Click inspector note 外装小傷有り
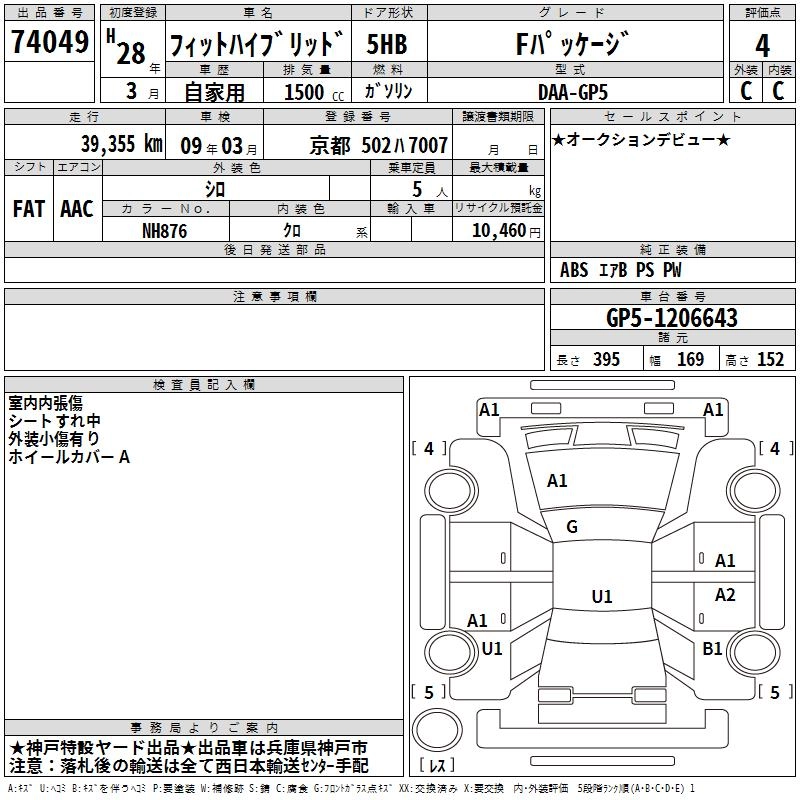The height and width of the screenshot is (800, 800). pyautogui.click(x=54, y=439)
